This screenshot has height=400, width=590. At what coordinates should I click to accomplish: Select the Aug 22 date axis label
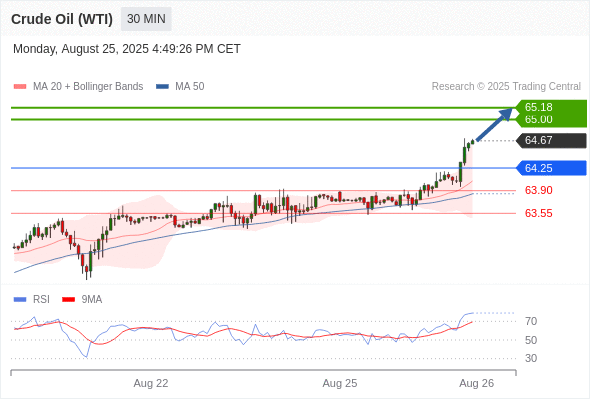point(151,383)
